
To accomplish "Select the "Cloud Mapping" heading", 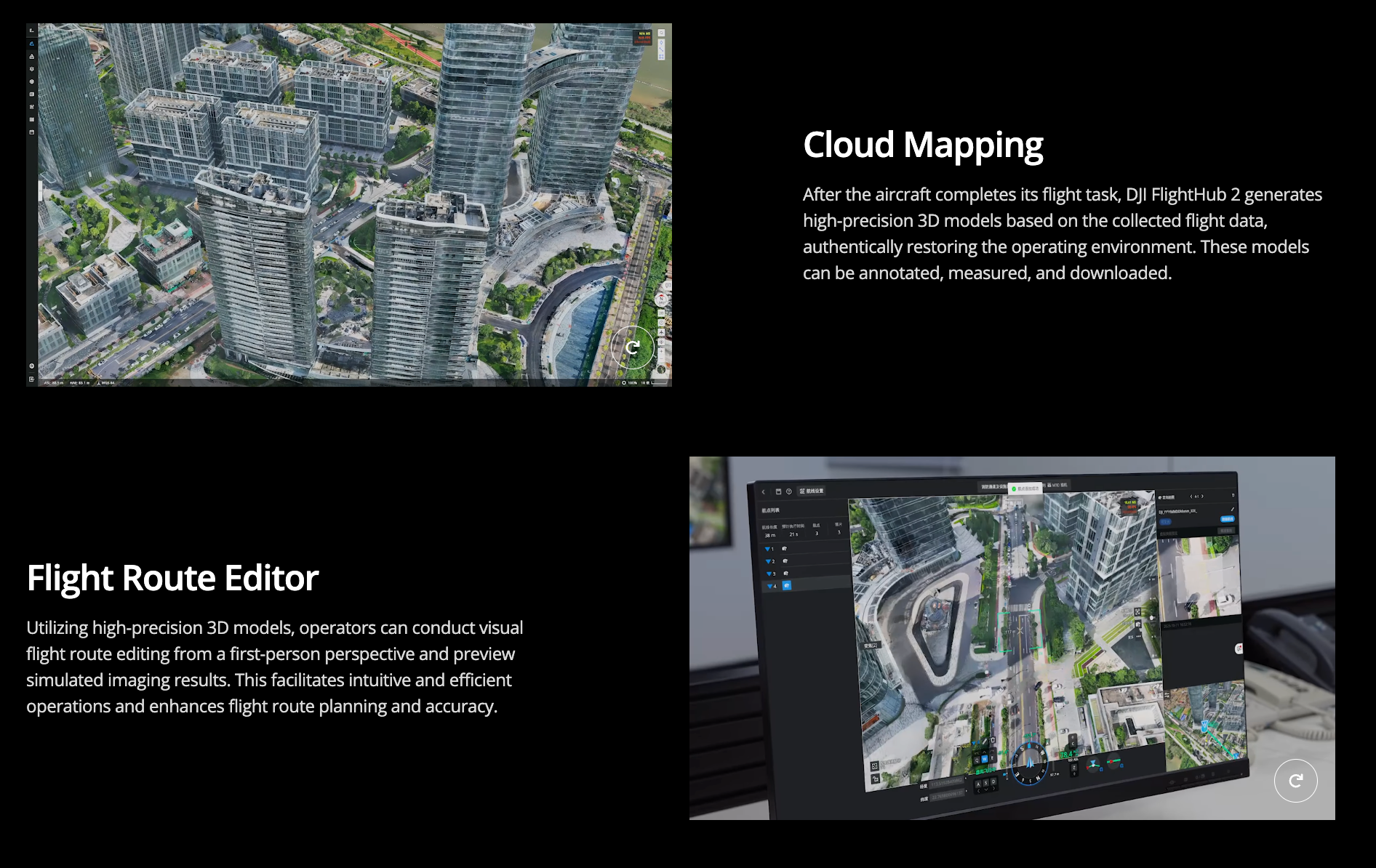I will (x=923, y=145).
